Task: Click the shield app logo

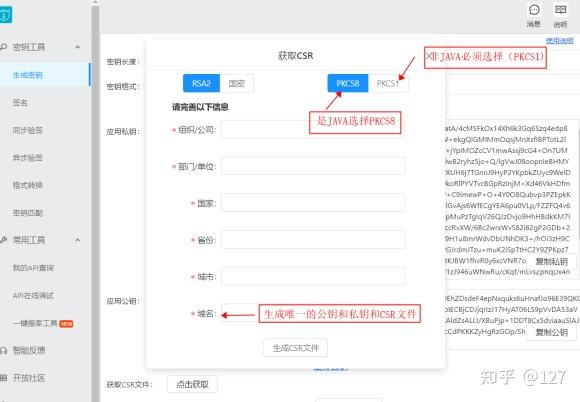Action: pyautogui.click(x=5, y=15)
